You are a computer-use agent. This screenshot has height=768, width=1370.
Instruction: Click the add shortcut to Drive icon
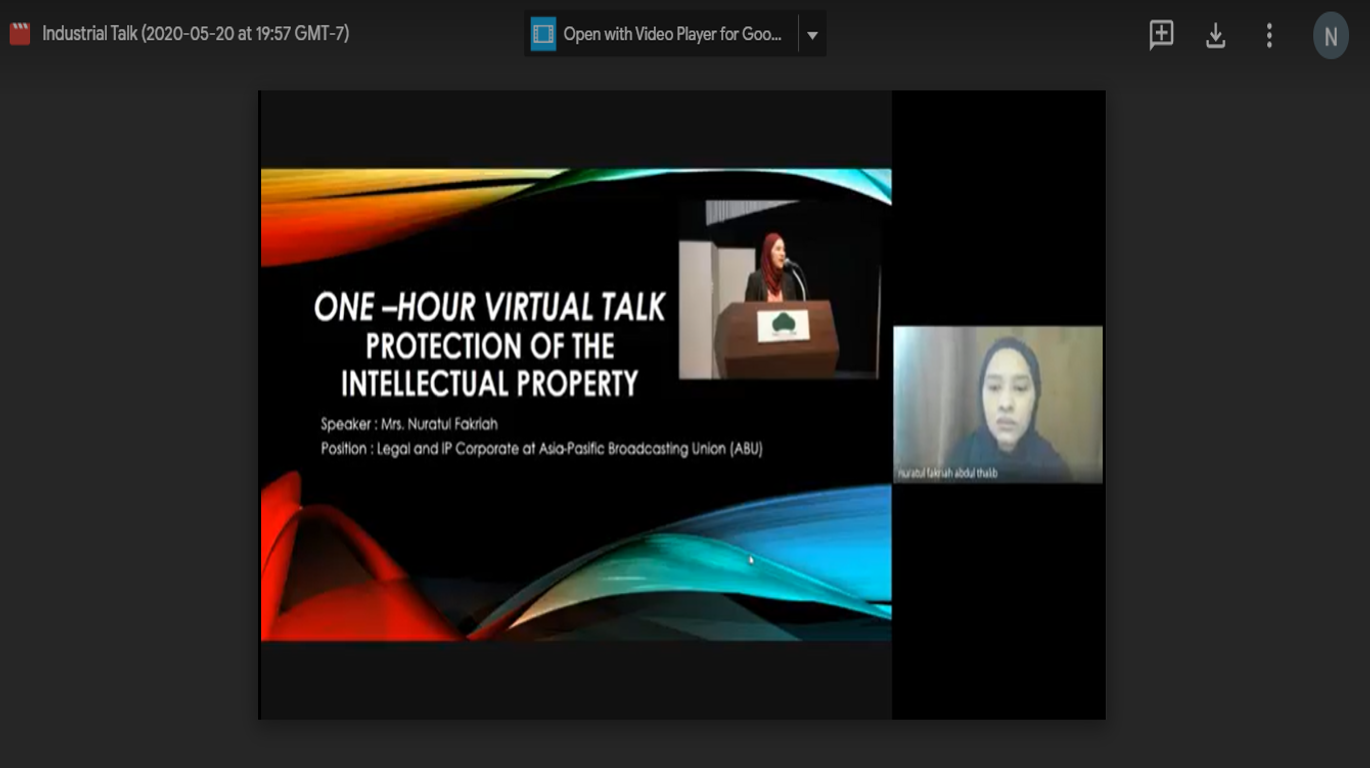coord(1161,35)
